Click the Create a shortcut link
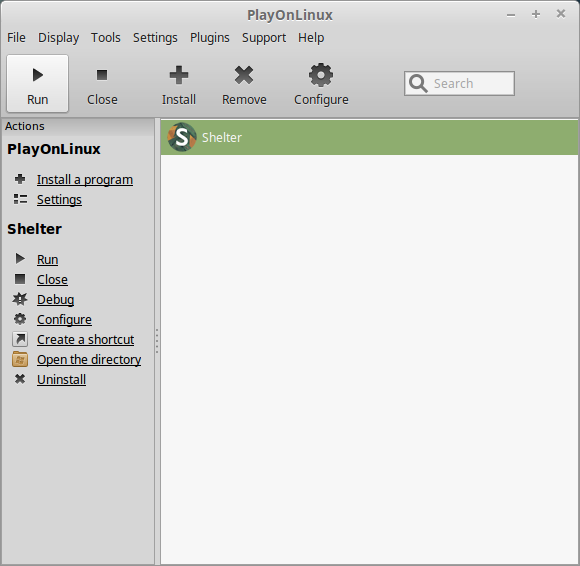This screenshot has height=566, width=580. (85, 340)
